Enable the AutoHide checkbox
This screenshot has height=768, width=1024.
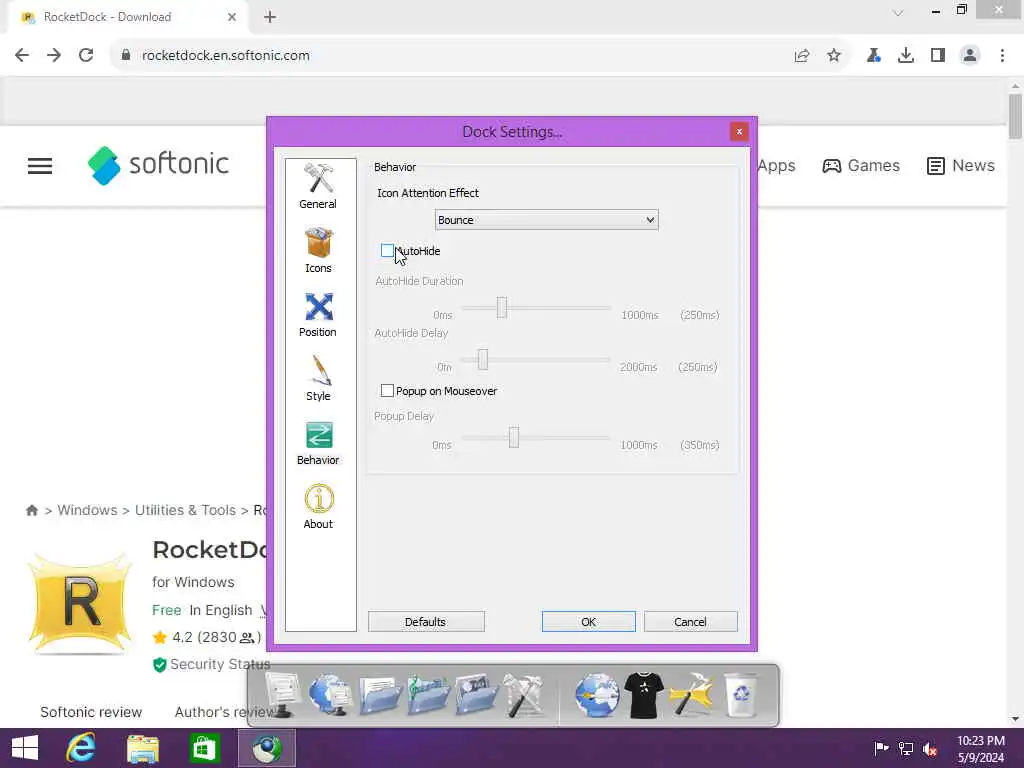point(387,251)
